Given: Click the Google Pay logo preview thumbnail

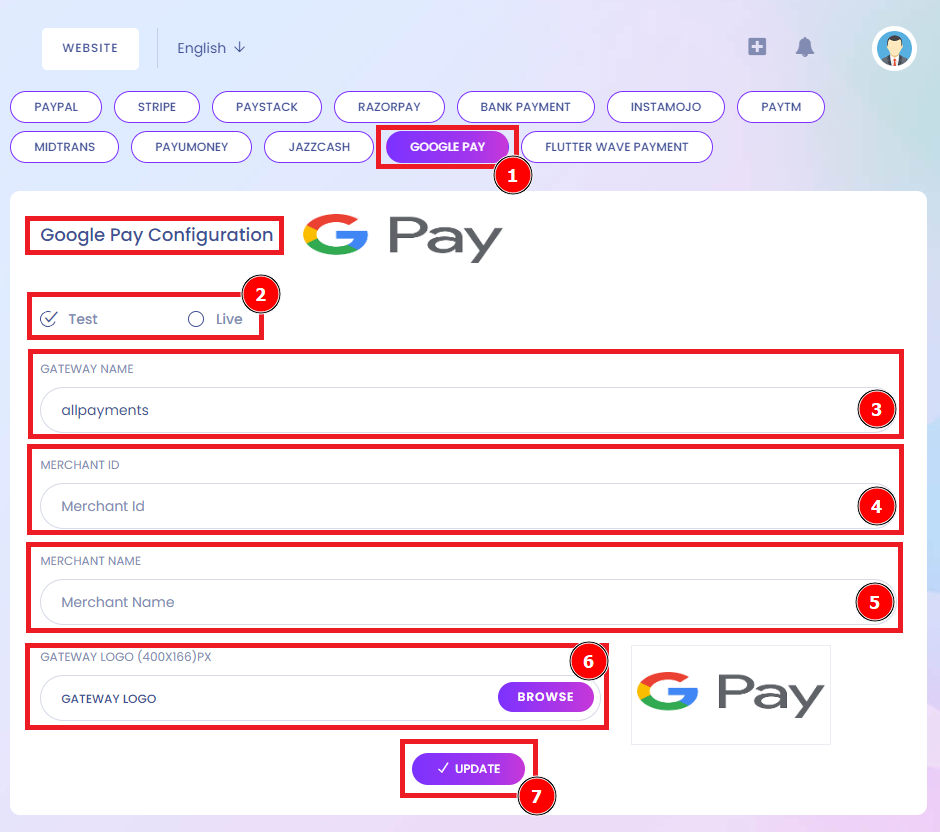Looking at the screenshot, I should click(730, 694).
